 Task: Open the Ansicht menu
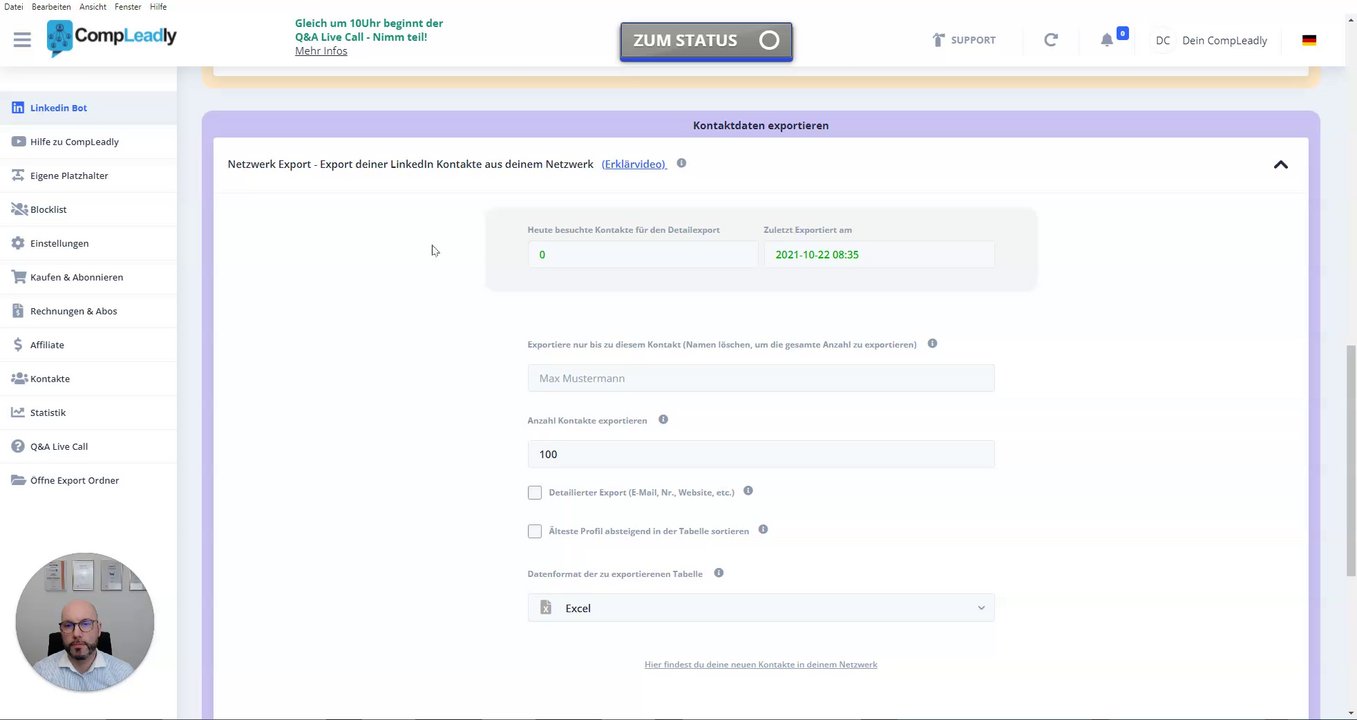point(93,6)
